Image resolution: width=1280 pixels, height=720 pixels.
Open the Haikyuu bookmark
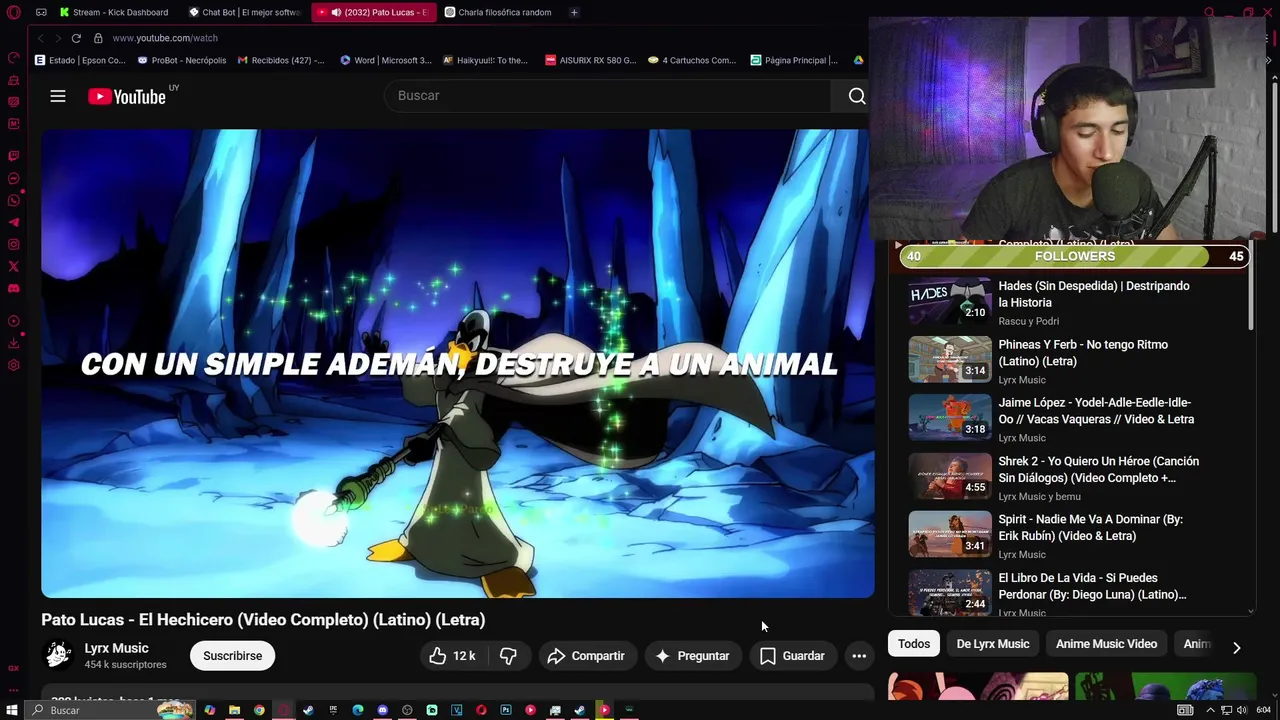pos(485,60)
